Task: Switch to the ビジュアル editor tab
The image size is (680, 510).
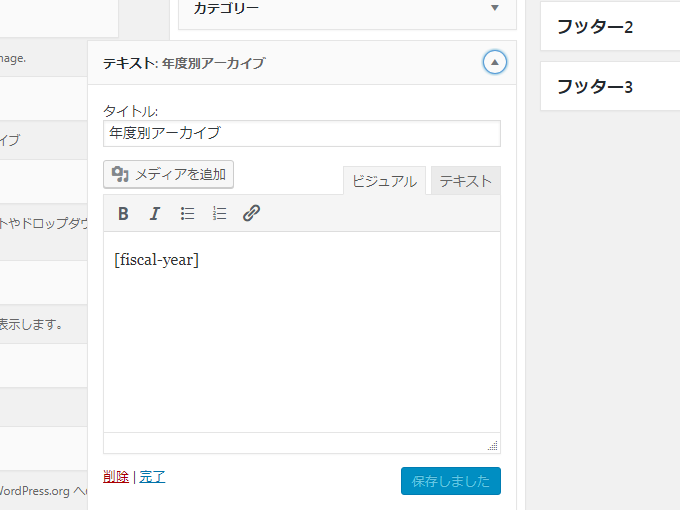Action: click(x=384, y=181)
